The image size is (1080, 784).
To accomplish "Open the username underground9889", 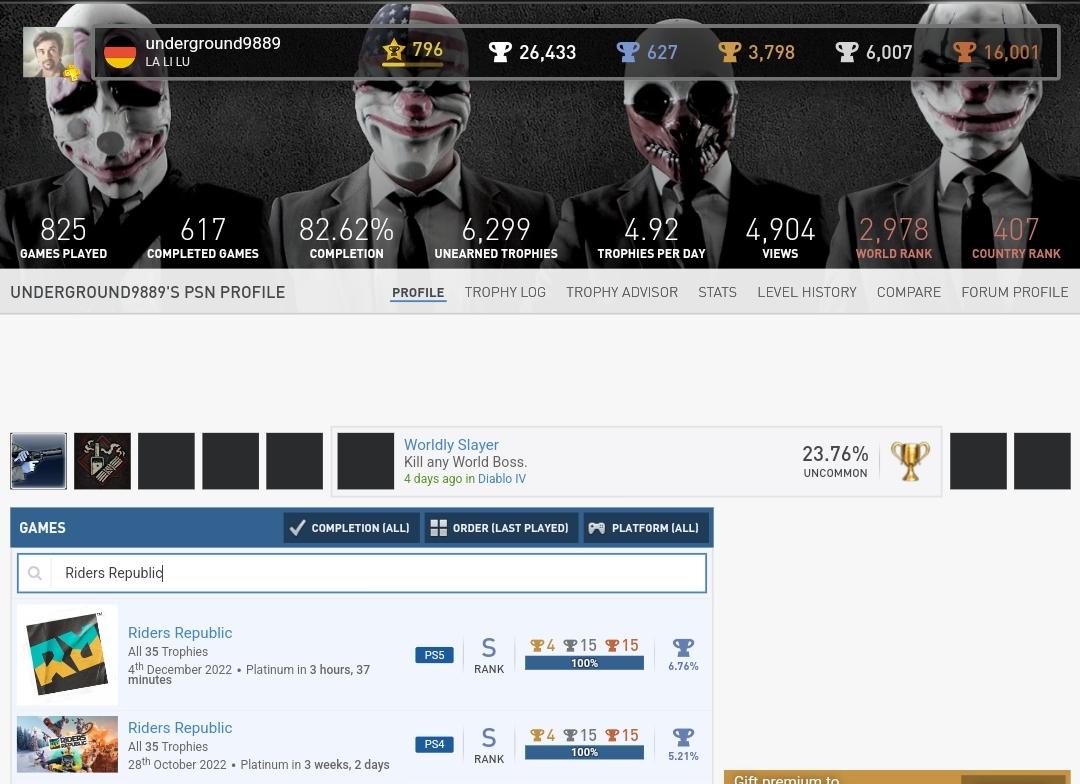I will tap(213, 43).
